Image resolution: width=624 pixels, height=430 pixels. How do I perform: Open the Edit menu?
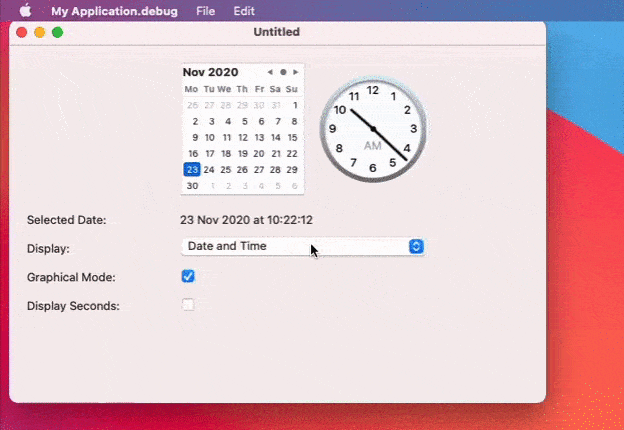click(244, 11)
